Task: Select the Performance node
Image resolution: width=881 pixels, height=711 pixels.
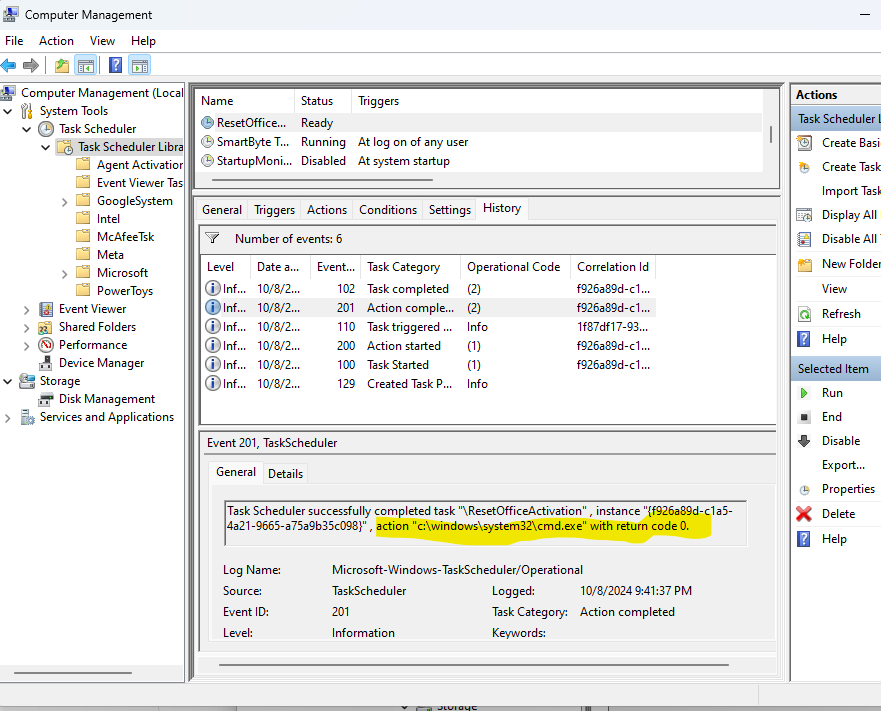Action: click(93, 345)
